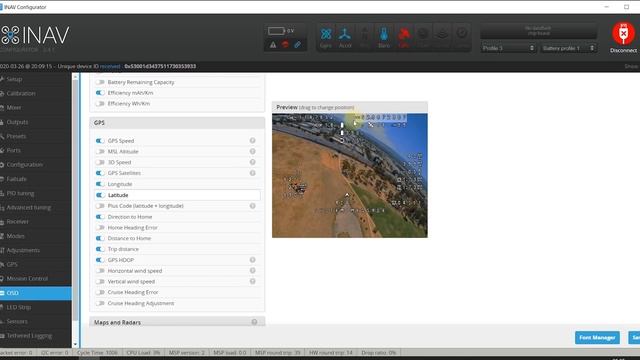Image resolution: width=640 pixels, height=360 pixels.
Task: Click the Disconnect label
Action: pos(623,51)
